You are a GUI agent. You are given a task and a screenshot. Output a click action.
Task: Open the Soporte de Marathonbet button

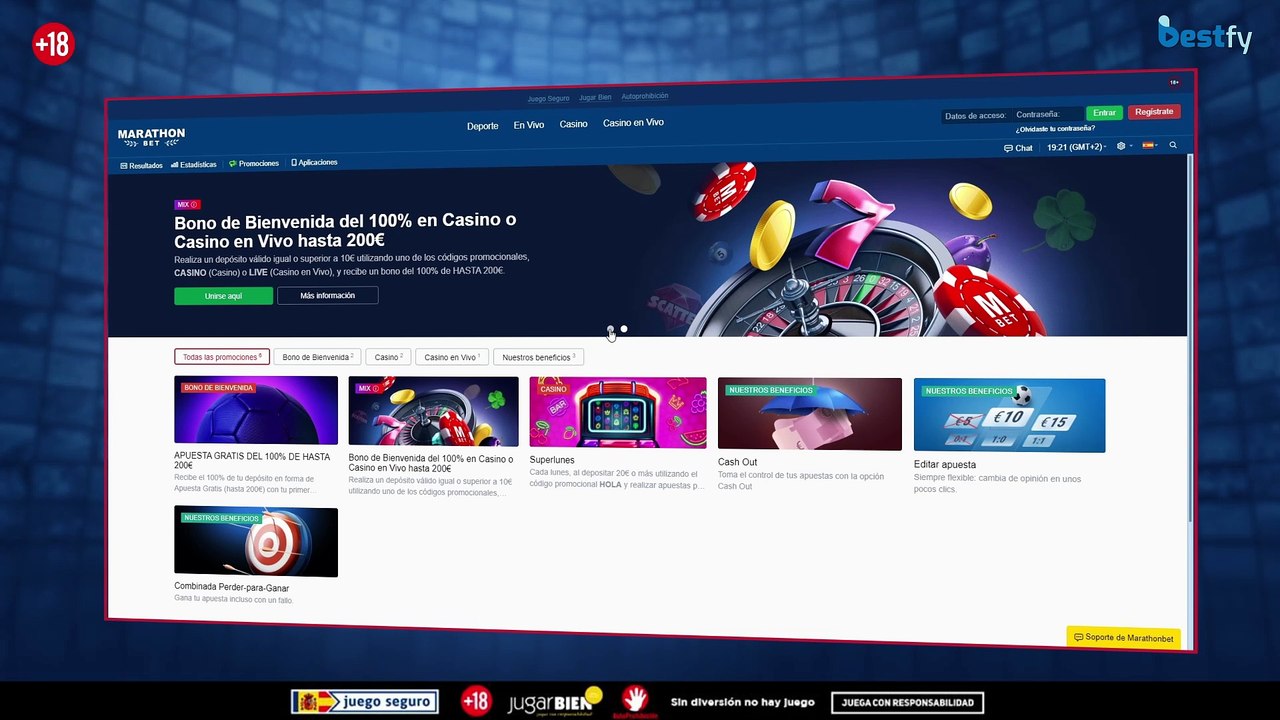(x=1123, y=638)
